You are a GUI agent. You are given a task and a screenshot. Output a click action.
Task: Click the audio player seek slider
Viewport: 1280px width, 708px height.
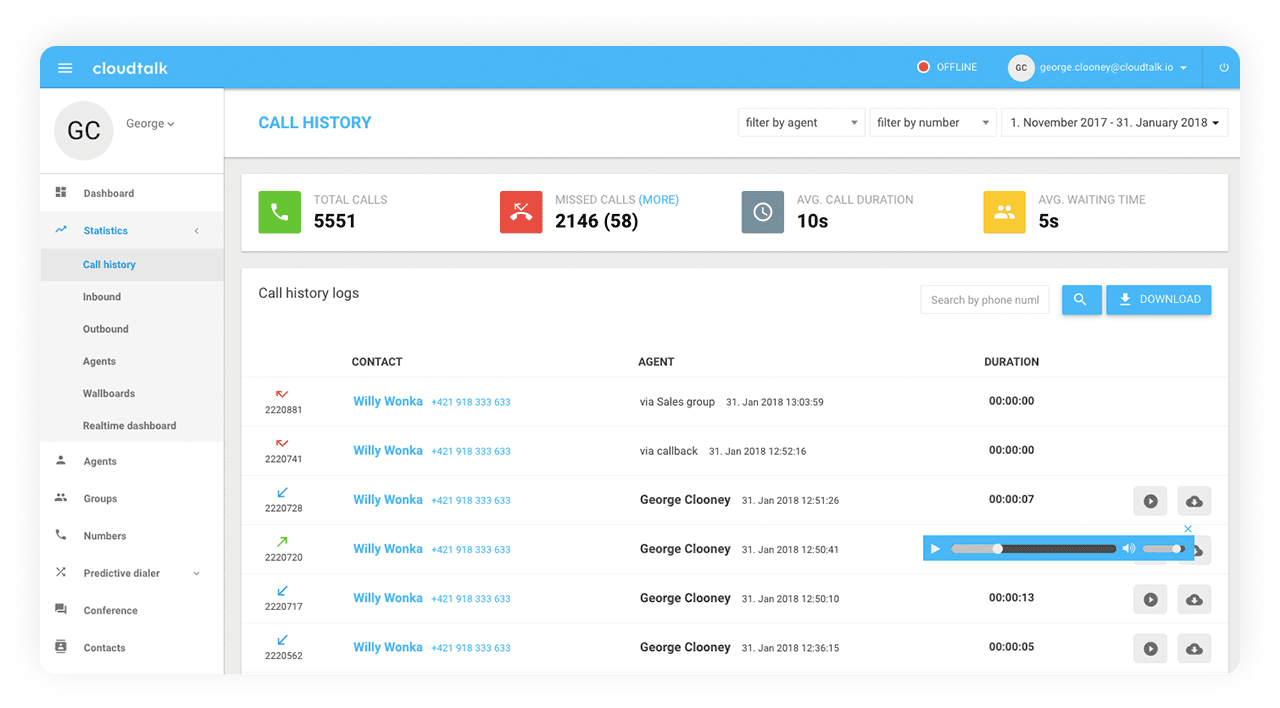tap(1032, 549)
